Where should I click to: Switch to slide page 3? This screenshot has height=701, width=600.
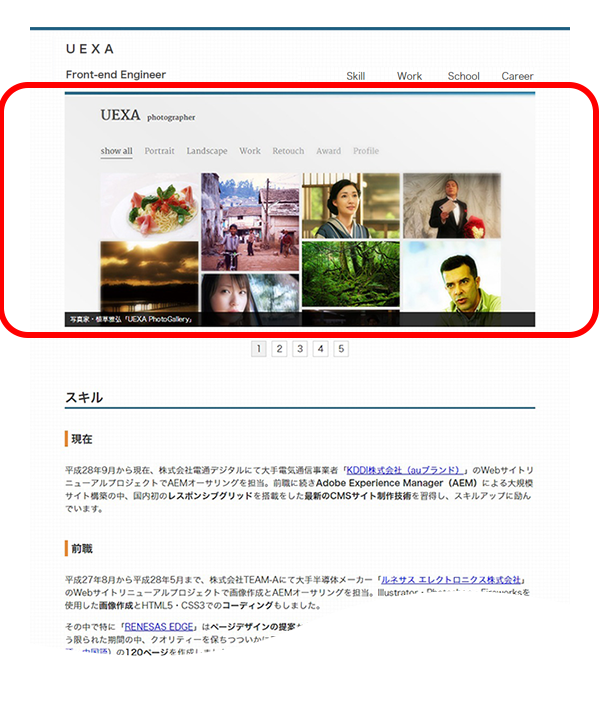coord(300,349)
